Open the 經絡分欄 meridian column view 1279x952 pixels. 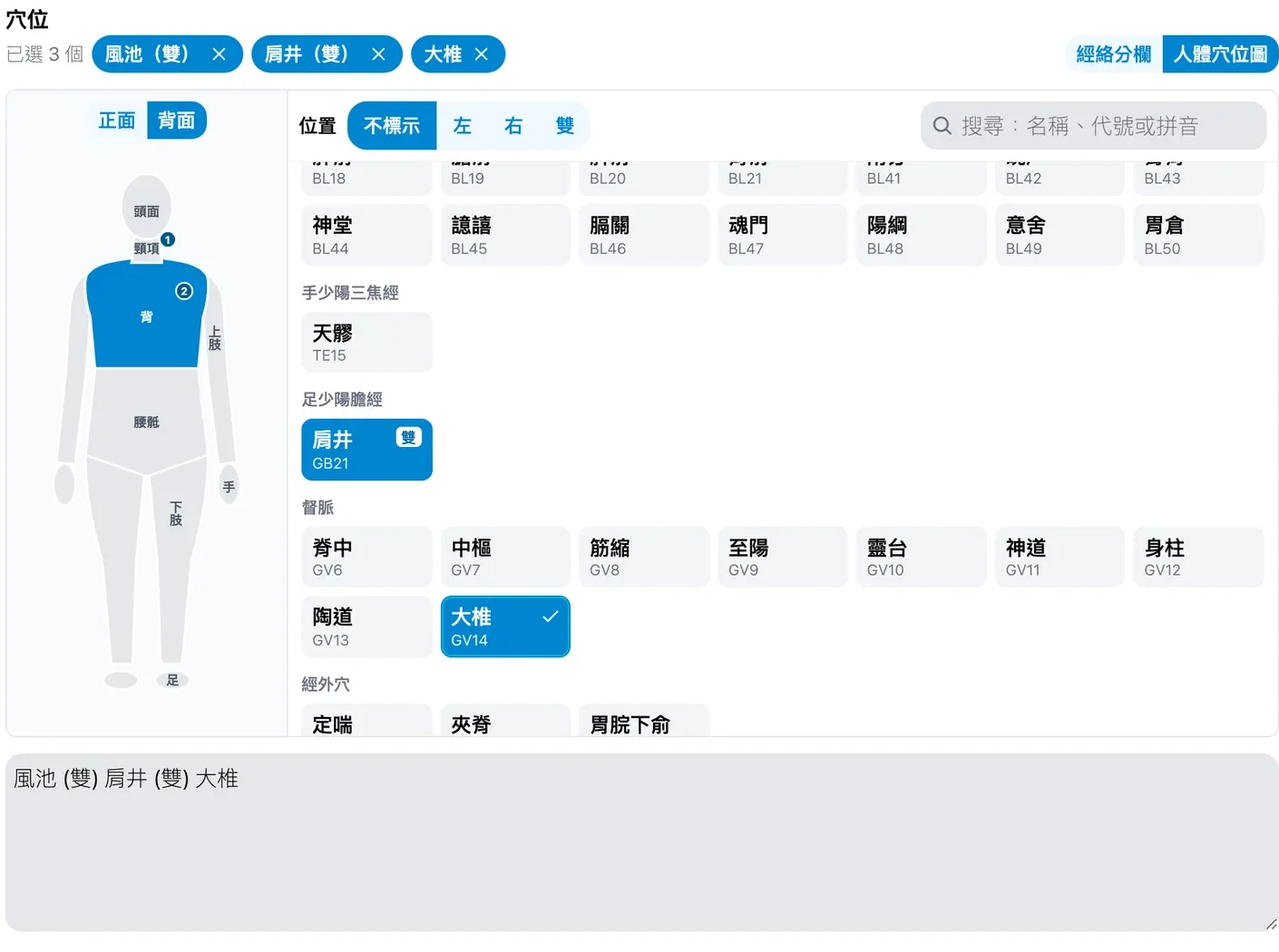pyautogui.click(x=1113, y=54)
